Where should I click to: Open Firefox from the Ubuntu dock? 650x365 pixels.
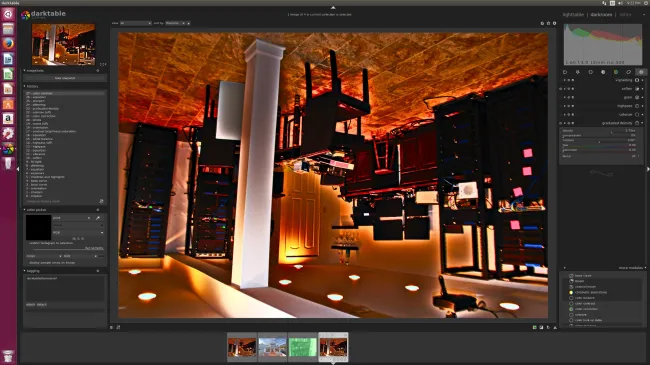[8, 44]
